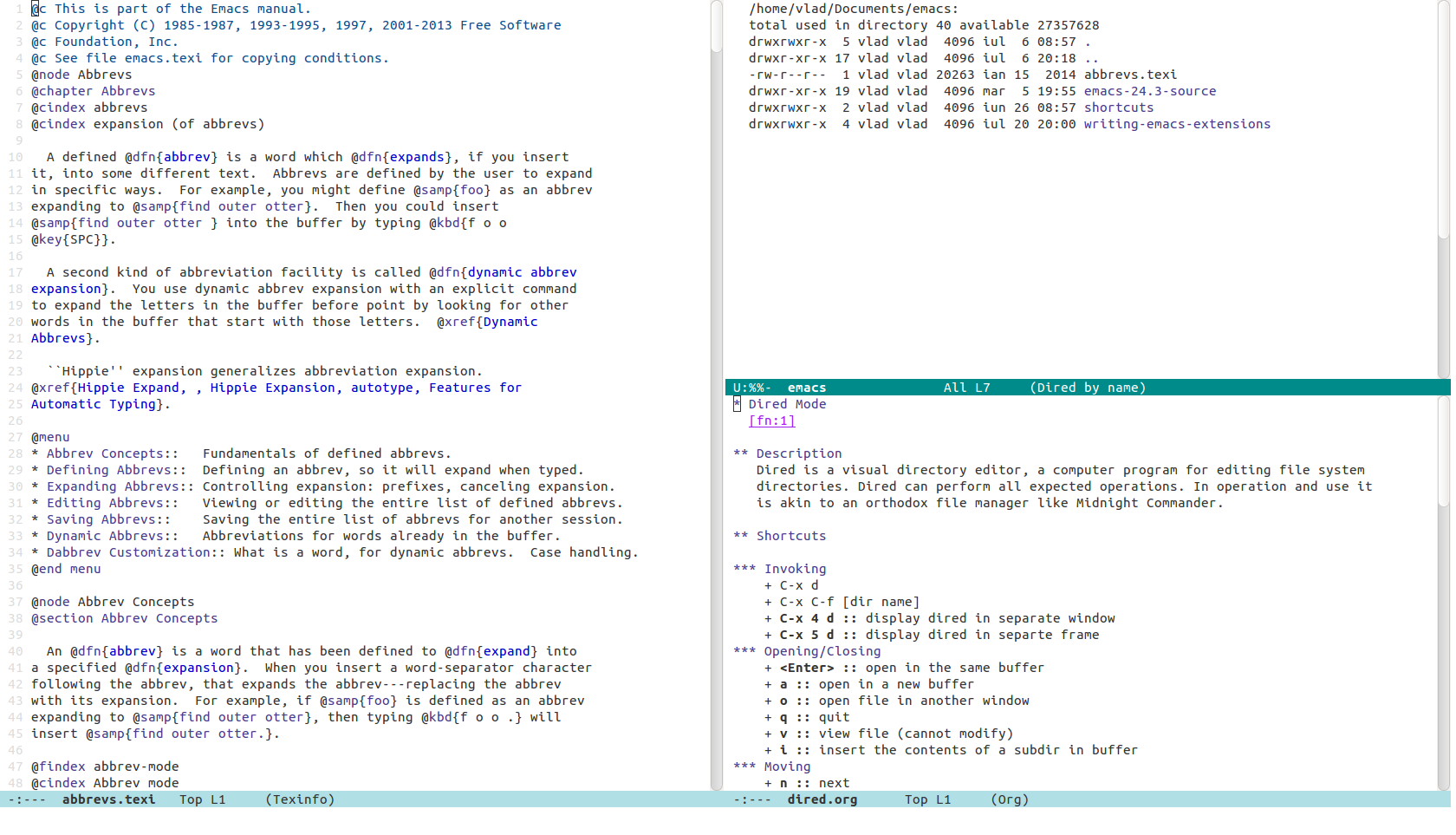Select abbrevs.texi file in the dired listing
The height and width of the screenshot is (835, 1456).
coord(1130,75)
